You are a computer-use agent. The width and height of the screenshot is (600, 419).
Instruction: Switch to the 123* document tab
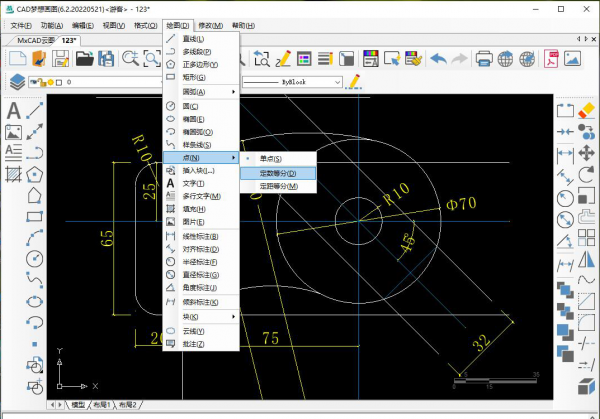tap(69, 40)
